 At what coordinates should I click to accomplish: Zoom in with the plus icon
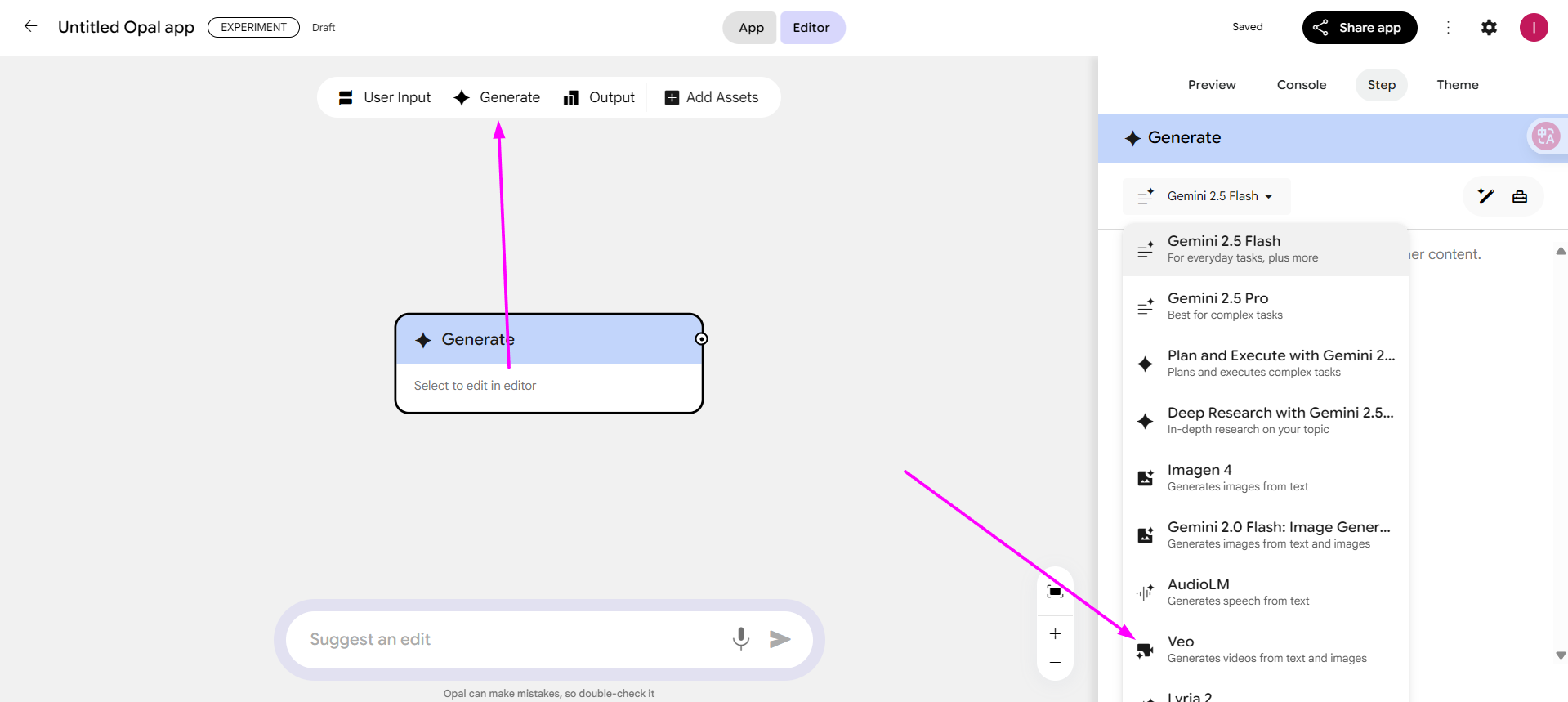point(1055,634)
